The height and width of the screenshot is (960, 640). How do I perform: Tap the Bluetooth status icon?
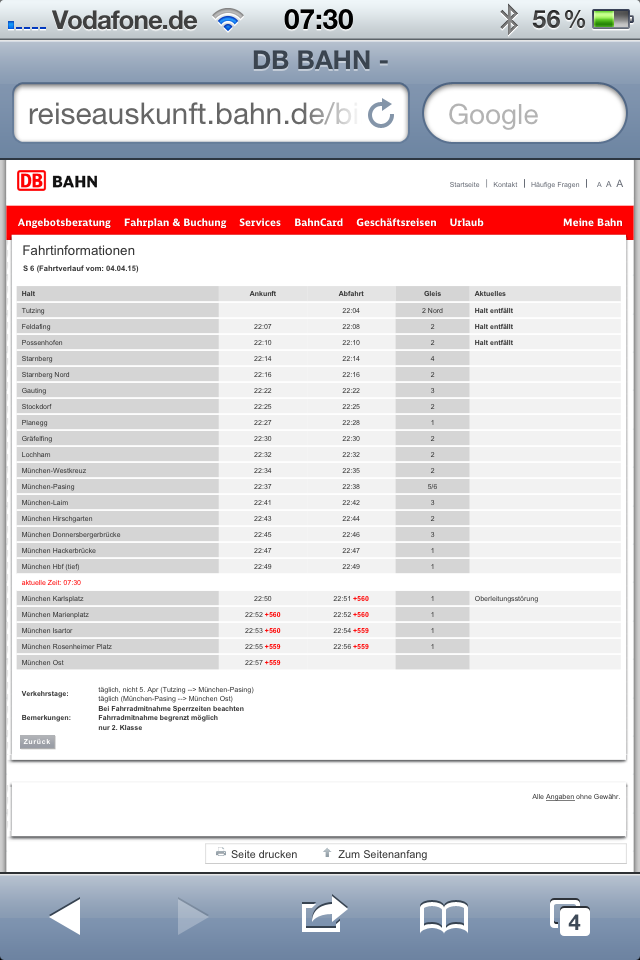coord(510,20)
